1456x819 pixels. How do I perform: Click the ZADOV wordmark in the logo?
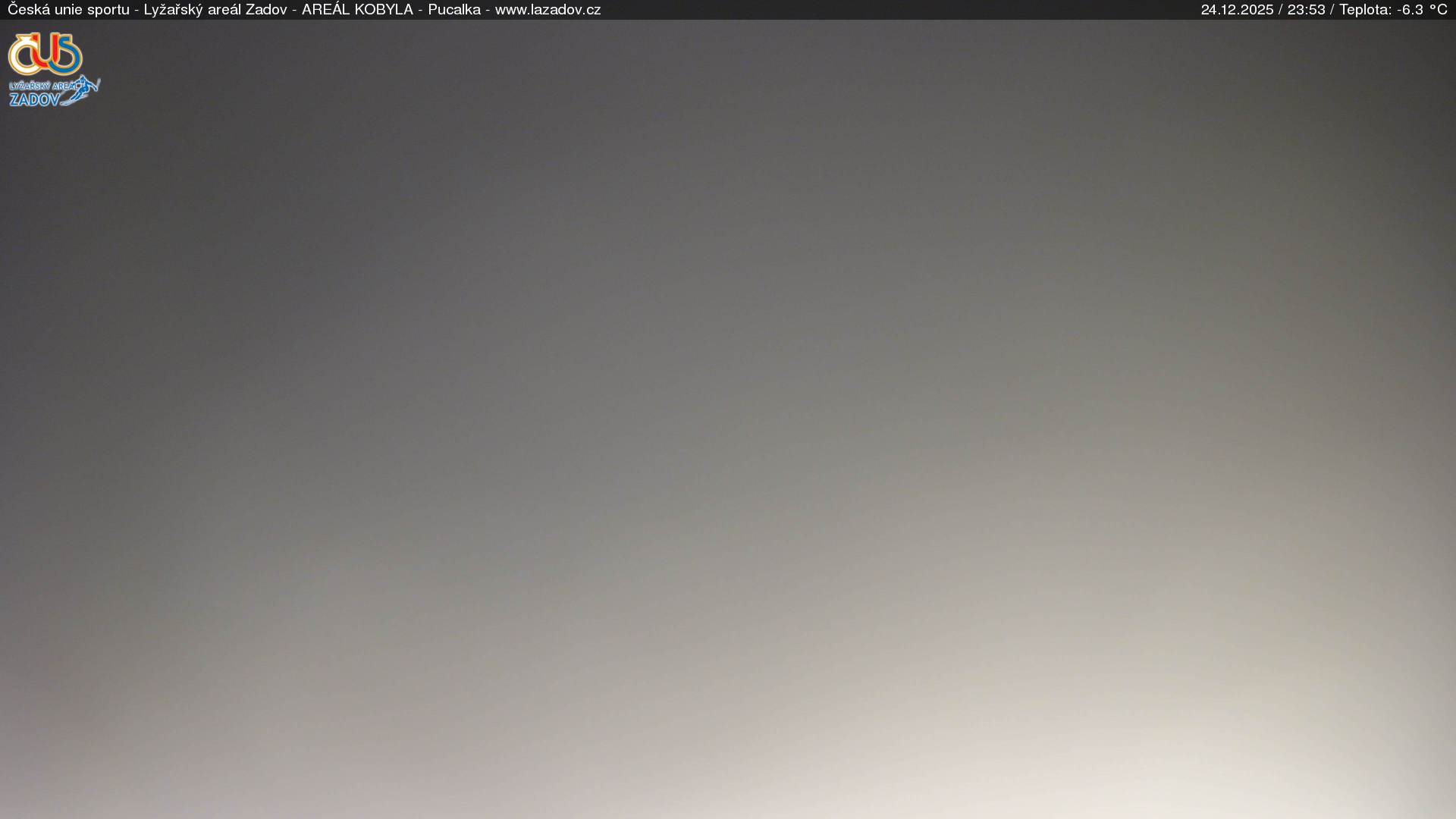pos(34,99)
